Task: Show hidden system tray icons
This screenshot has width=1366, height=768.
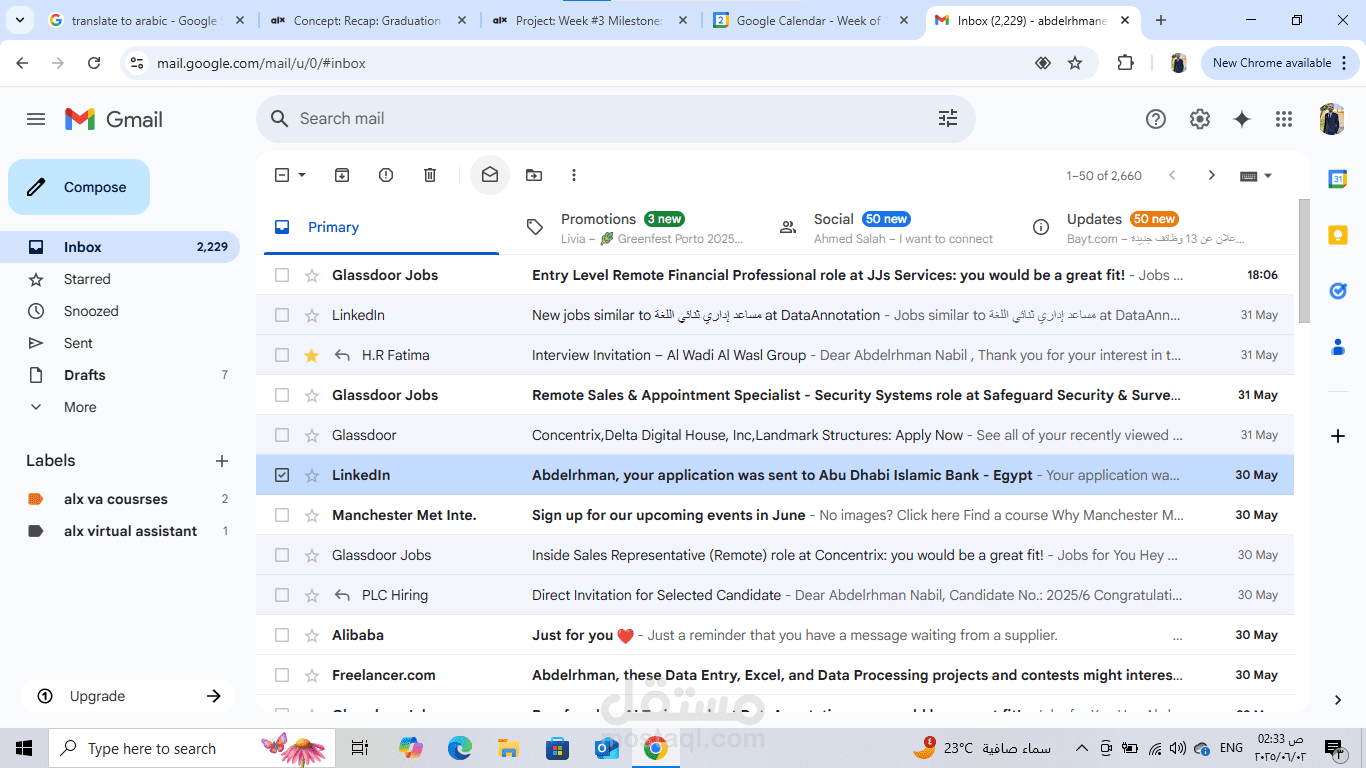Action: (1081, 748)
